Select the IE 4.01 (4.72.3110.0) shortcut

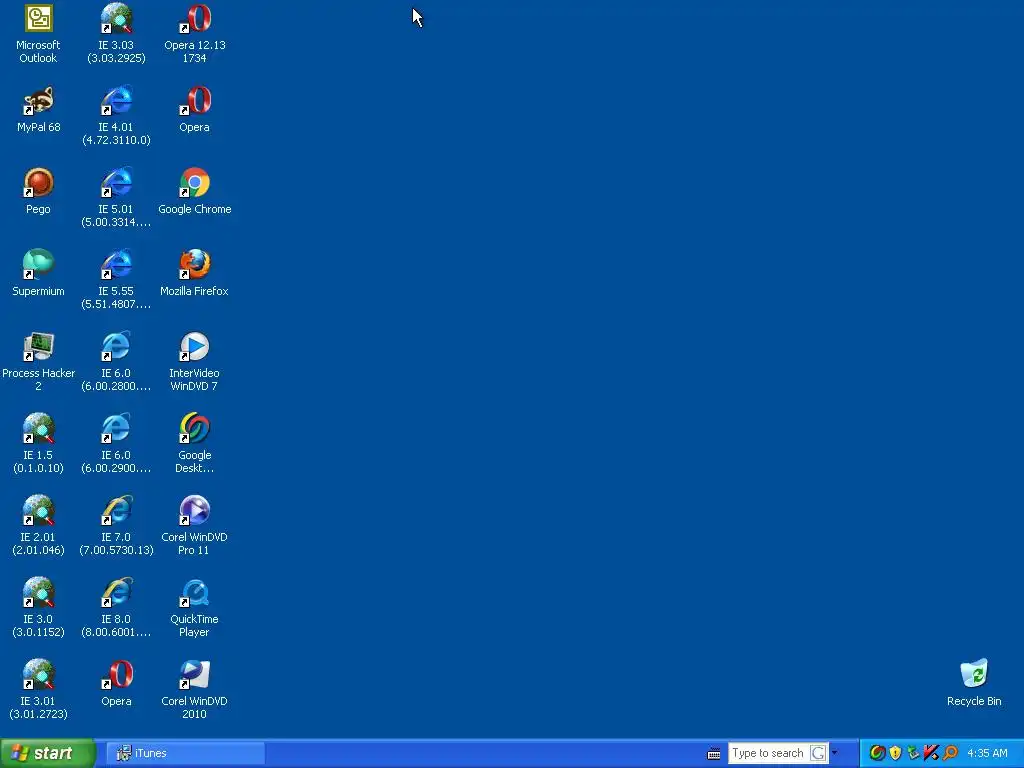coord(116,101)
